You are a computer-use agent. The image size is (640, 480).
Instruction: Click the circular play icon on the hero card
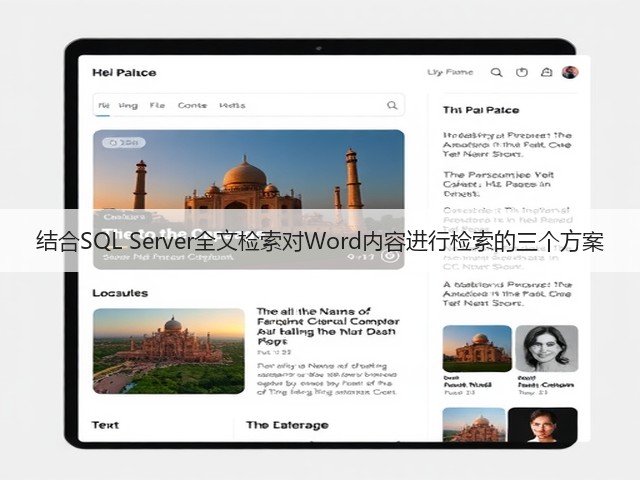pyautogui.click(x=390, y=256)
